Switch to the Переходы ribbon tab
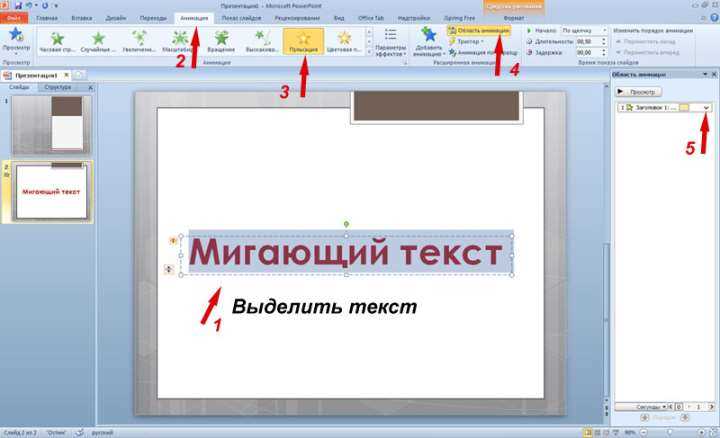Viewport: 720px width, 438px height. 153,18
